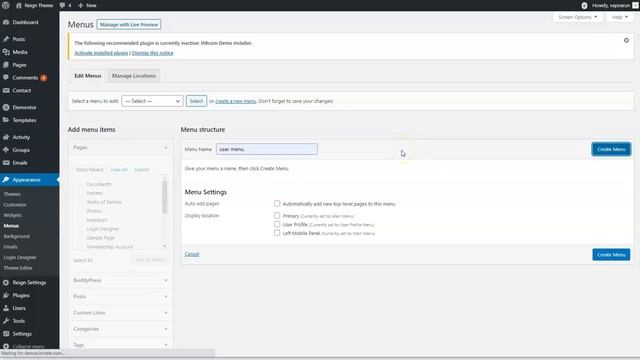The image size is (640, 360).
Task: Click Dismiss this notice link
Action: point(153,53)
